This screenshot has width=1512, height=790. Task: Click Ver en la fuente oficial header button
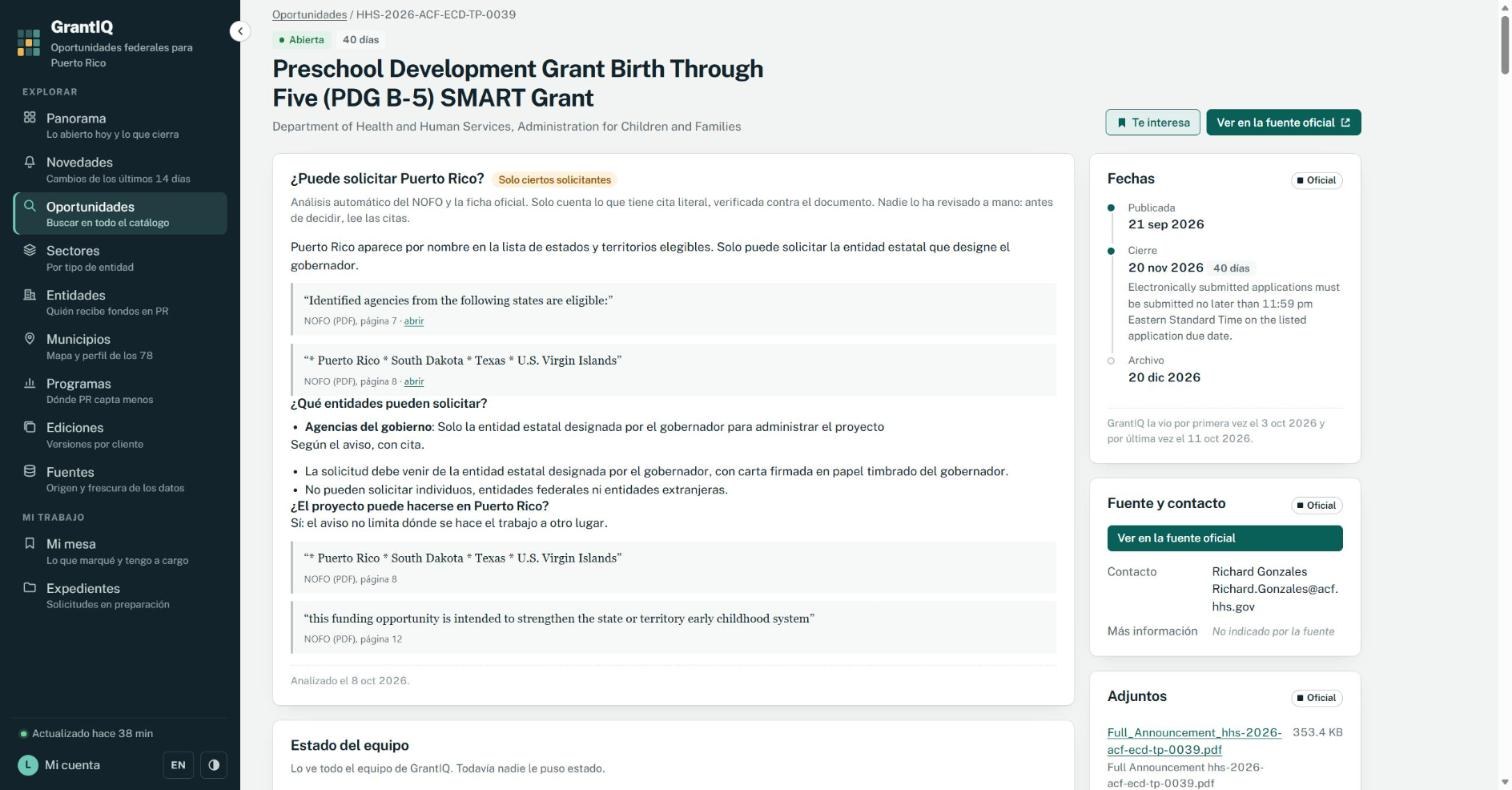click(x=1284, y=122)
